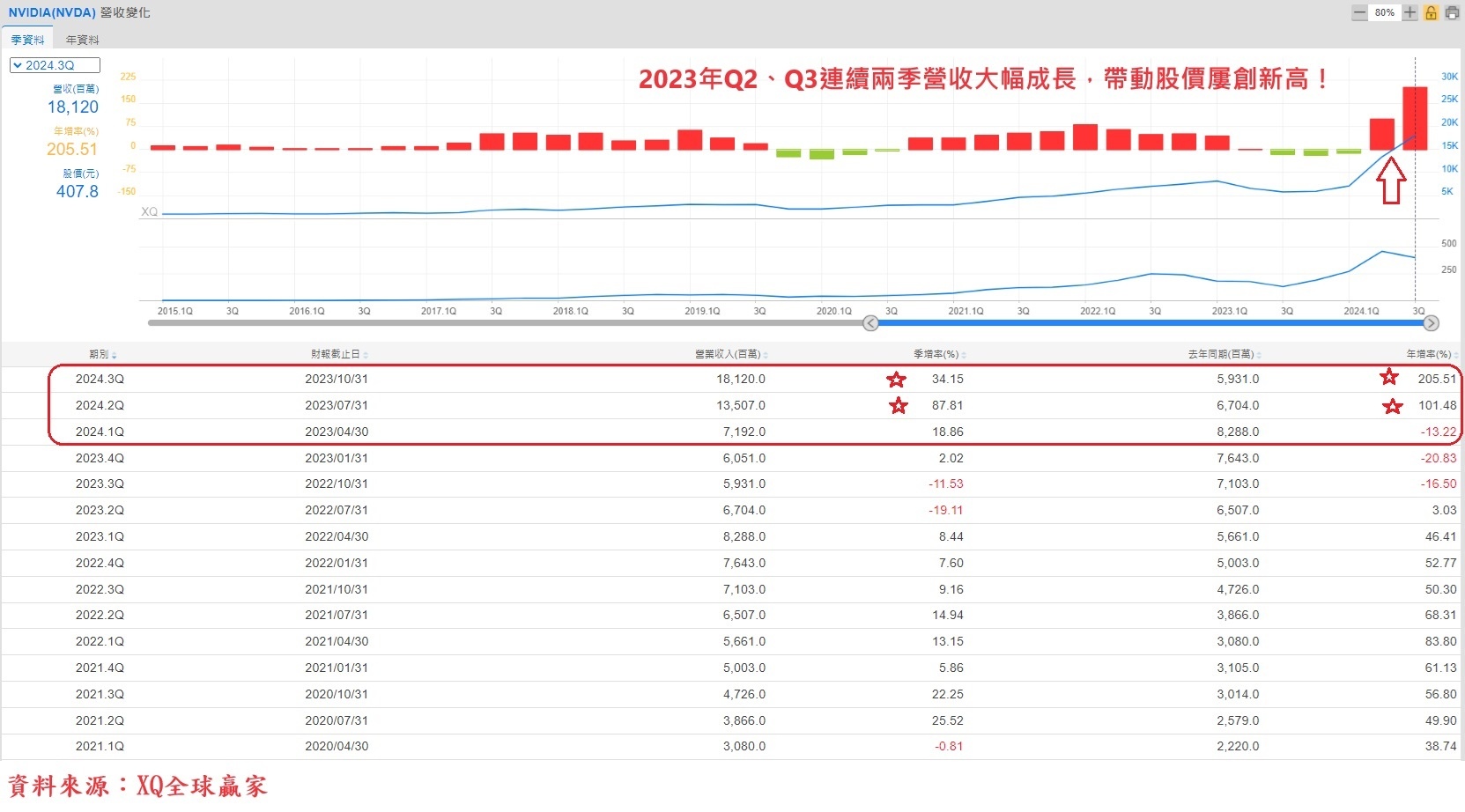Click the zoom out minus button
Screen dimensions: 1465x812
click(x=1359, y=12)
